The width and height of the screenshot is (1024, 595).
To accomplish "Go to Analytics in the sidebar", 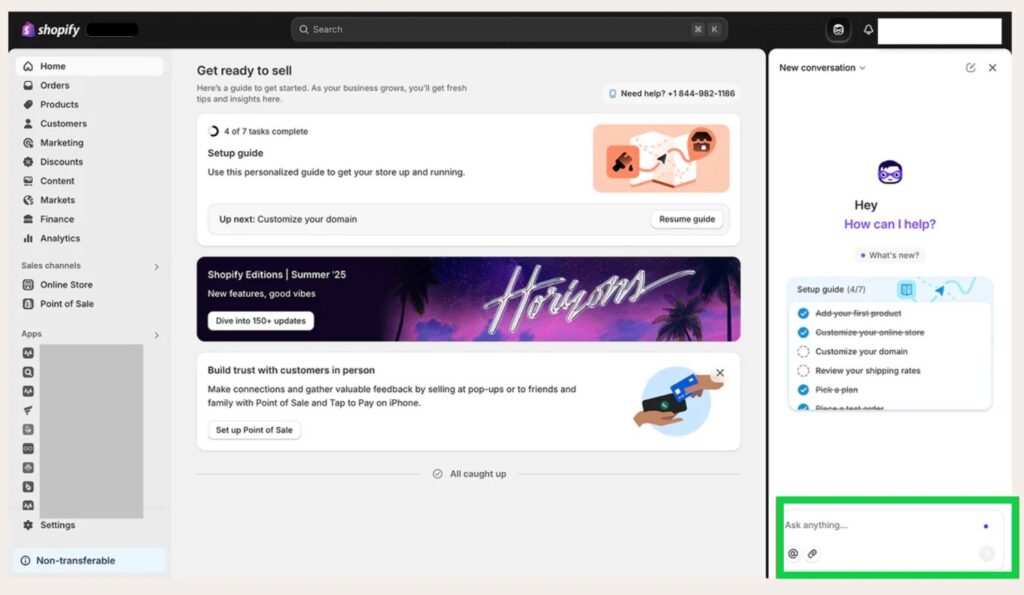I will tap(59, 238).
